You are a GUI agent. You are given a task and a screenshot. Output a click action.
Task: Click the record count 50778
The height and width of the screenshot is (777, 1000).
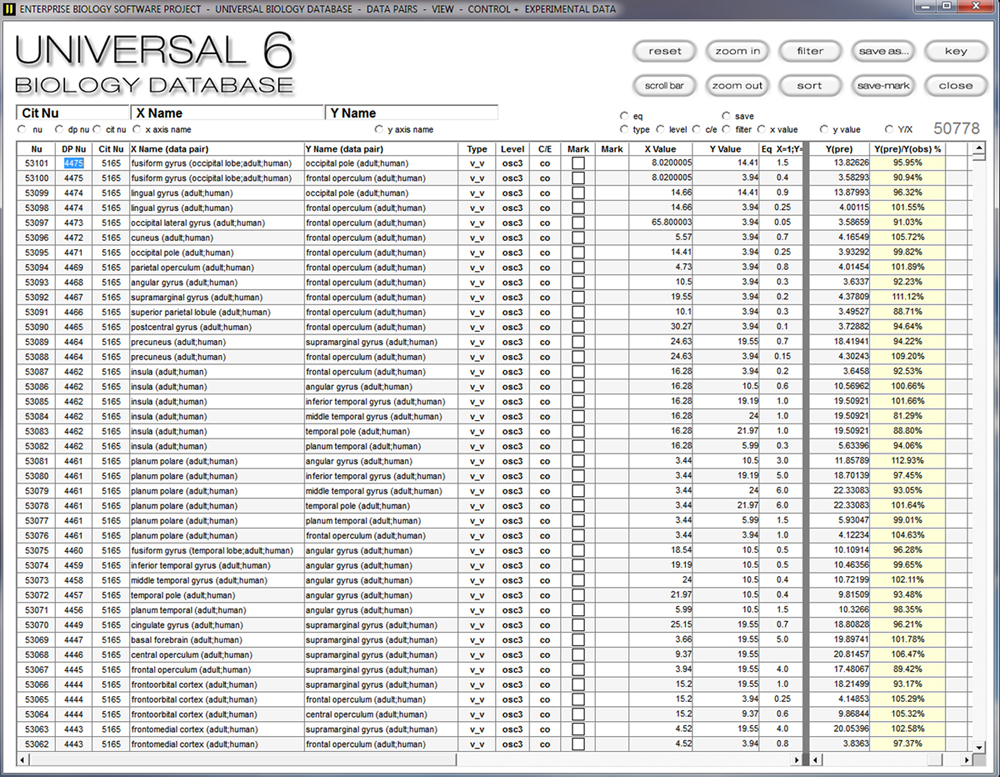957,128
